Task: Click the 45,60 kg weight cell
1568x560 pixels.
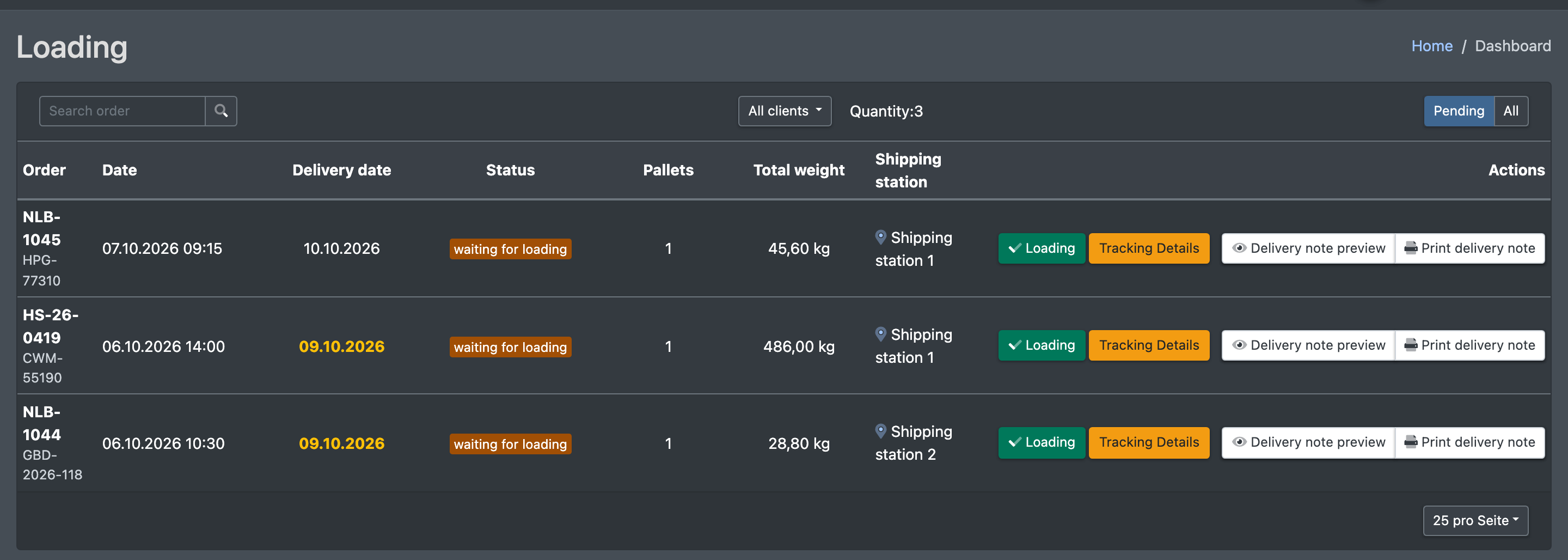Action: pos(799,248)
